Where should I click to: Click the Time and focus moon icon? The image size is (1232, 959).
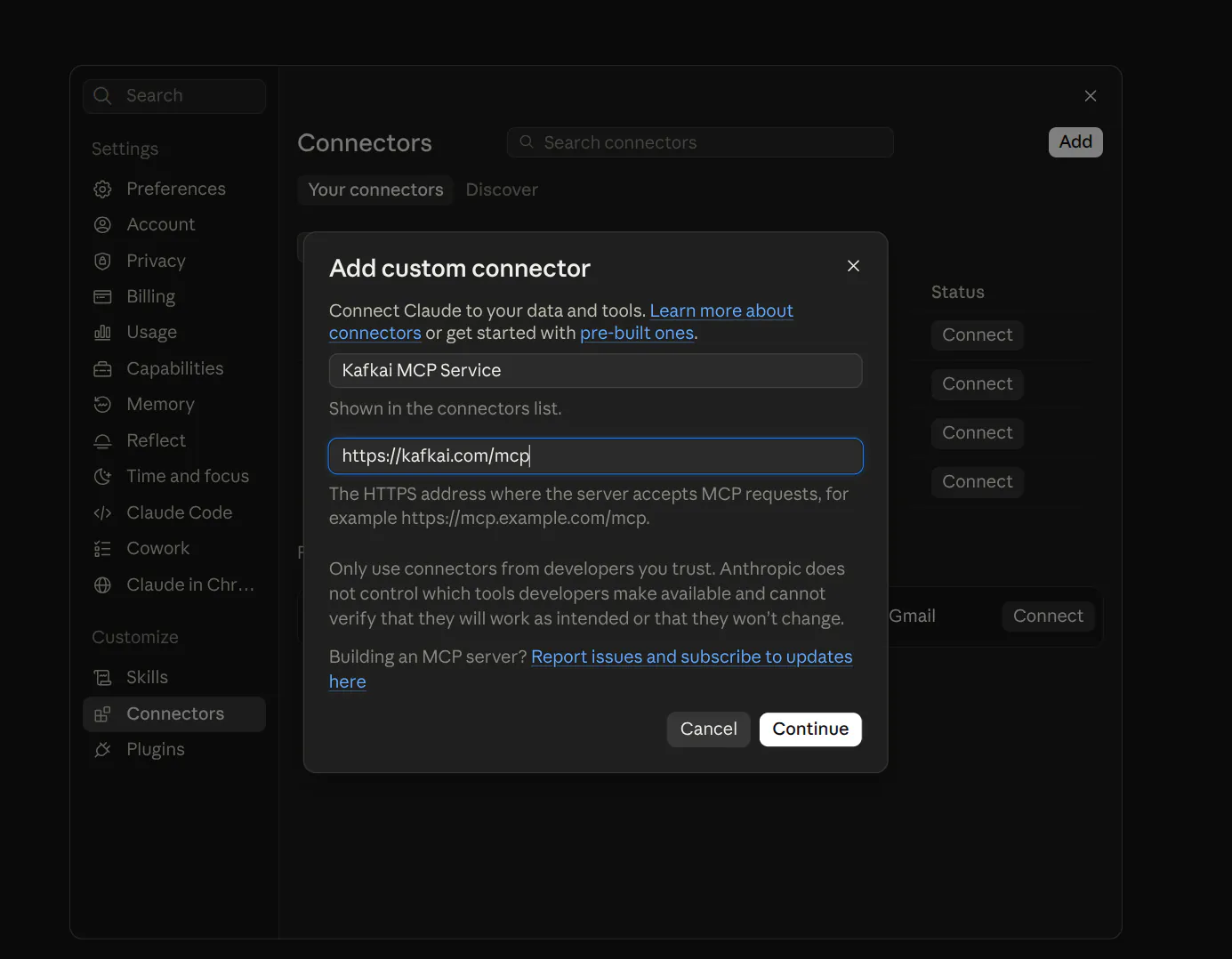pyautogui.click(x=102, y=476)
